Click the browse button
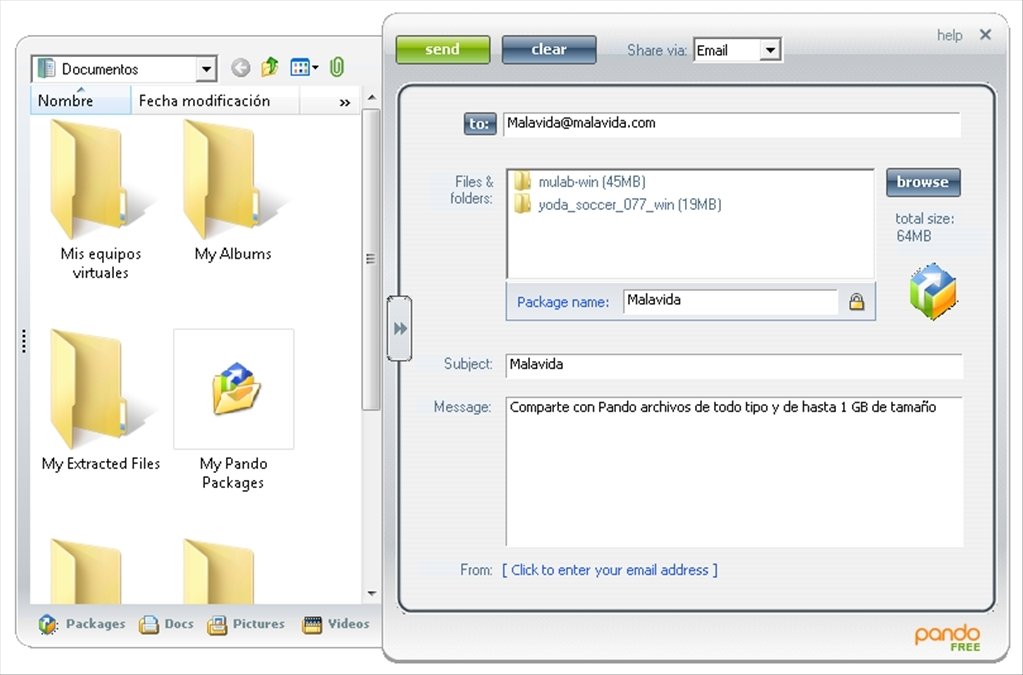 click(x=923, y=182)
